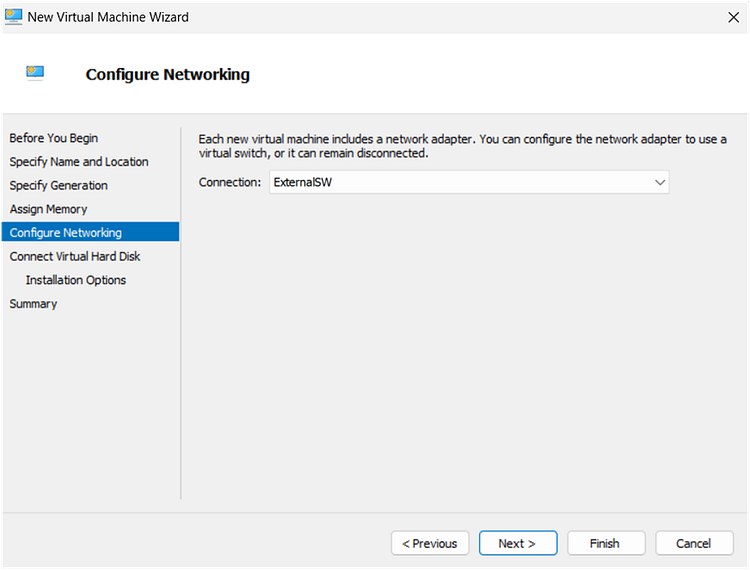Jump to Assign Memory step
This screenshot has width=750, height=570.
48,209
